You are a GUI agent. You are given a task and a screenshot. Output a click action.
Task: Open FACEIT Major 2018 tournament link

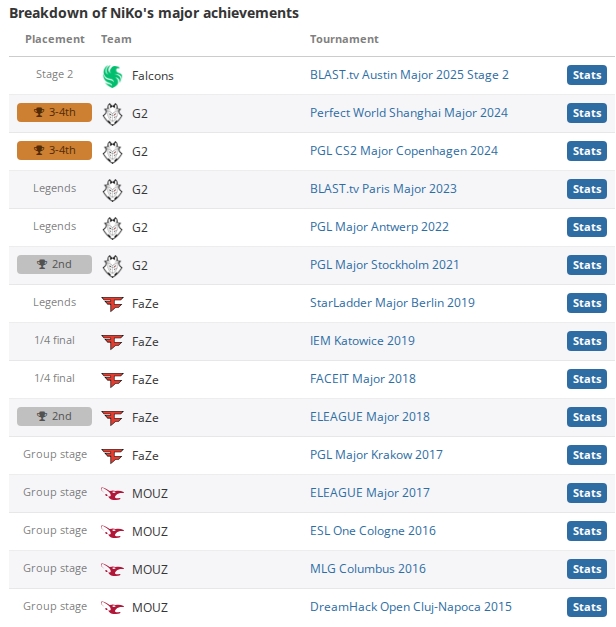pyautogui.click(x=363, y=379)
